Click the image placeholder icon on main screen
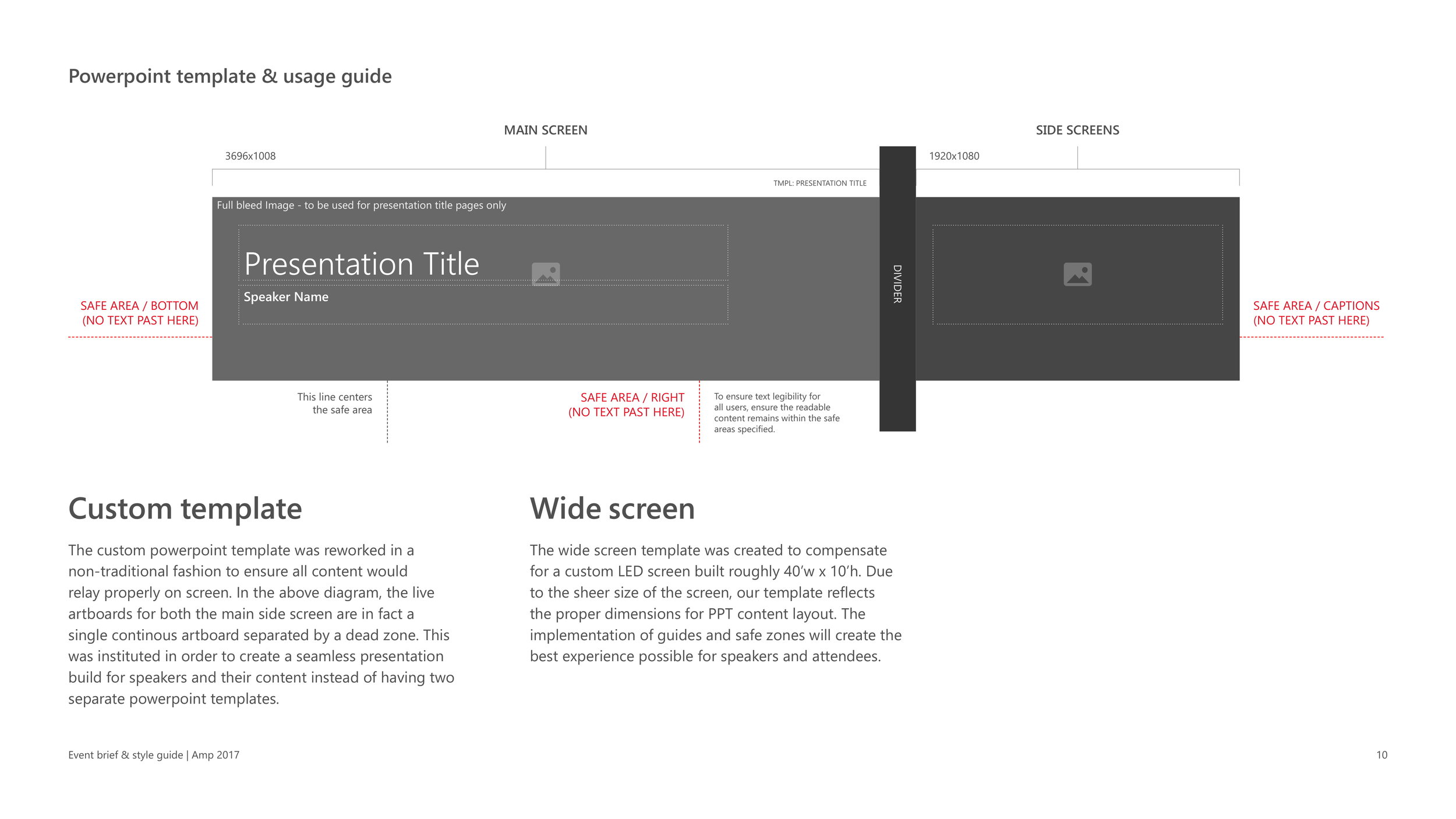The height and width of the screenshot is (819, 1456). pyautogui.click(x=546, y=274)
